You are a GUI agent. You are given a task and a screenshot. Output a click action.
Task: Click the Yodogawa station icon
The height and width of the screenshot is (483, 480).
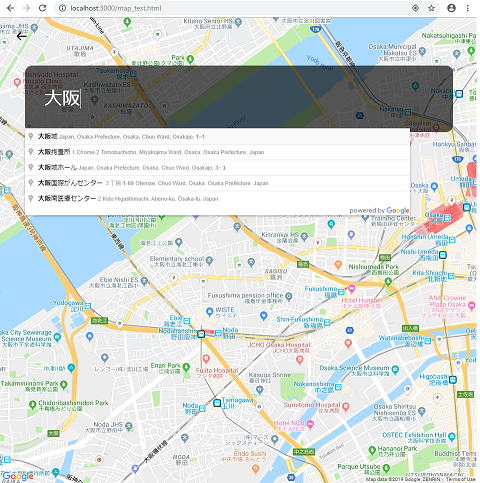click(x=88, y=306)
